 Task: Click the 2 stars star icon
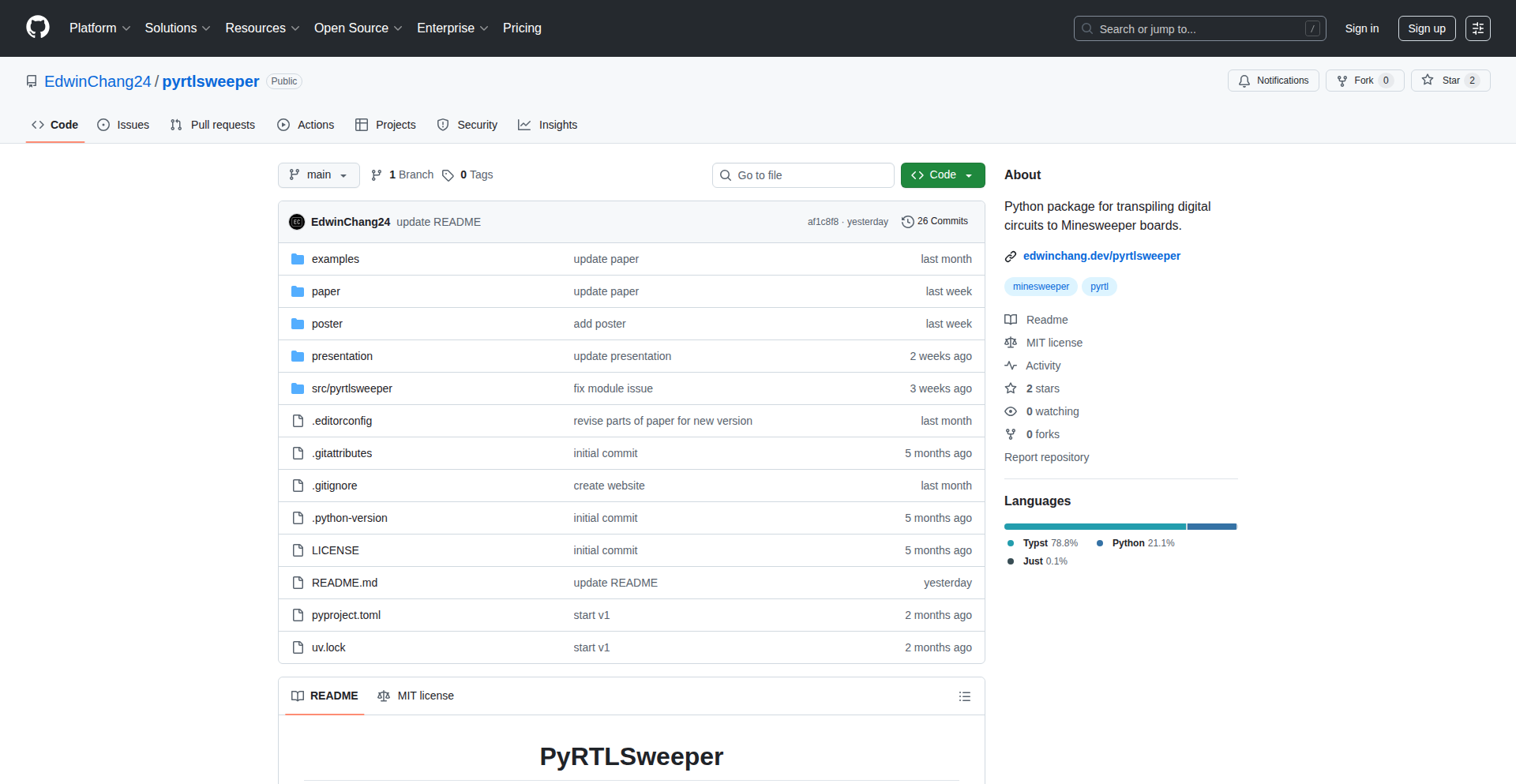(x=1011, y=388)
